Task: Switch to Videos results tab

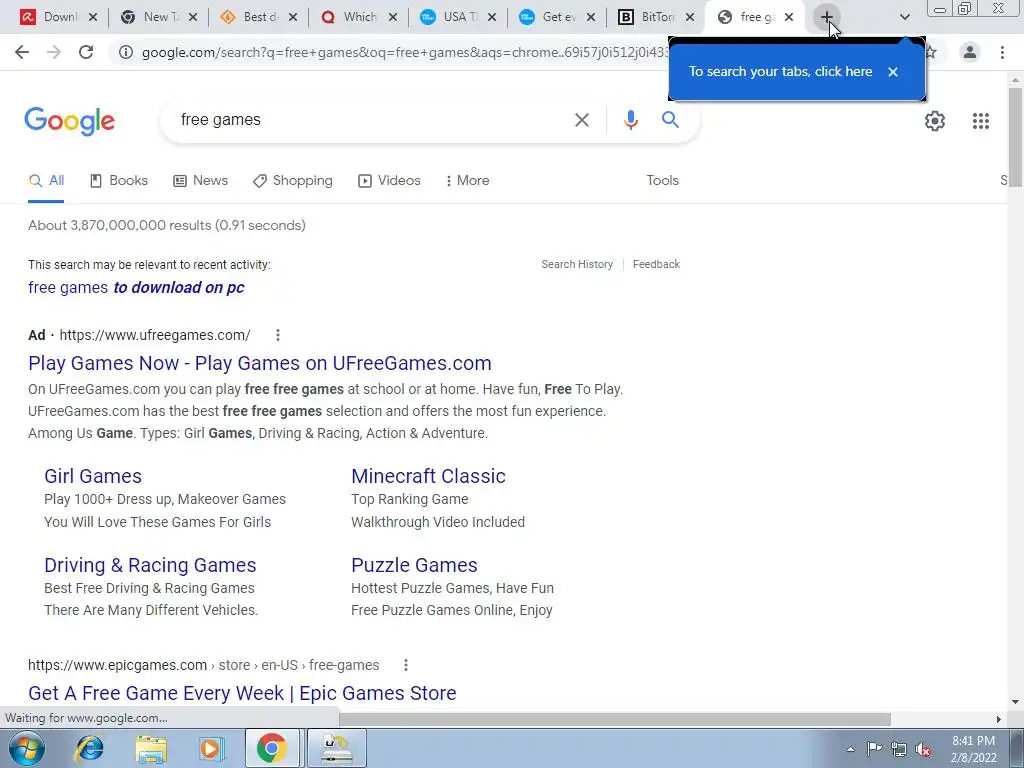Action: point(389,181)
